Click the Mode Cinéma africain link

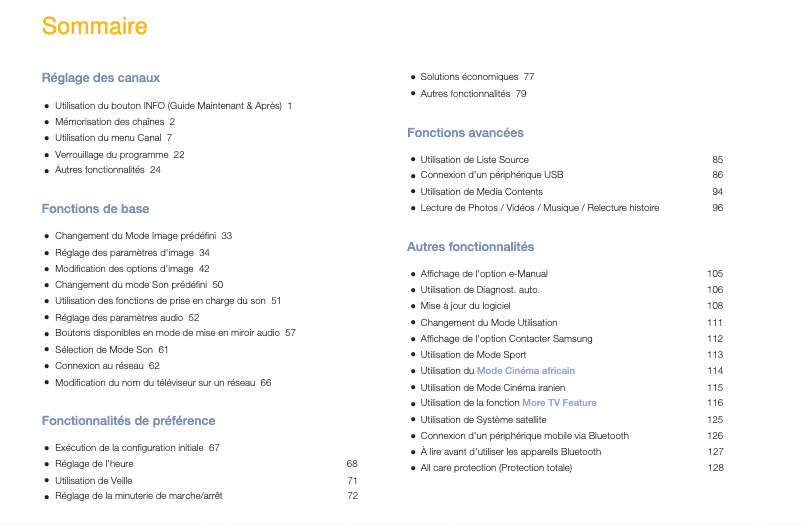525,371
